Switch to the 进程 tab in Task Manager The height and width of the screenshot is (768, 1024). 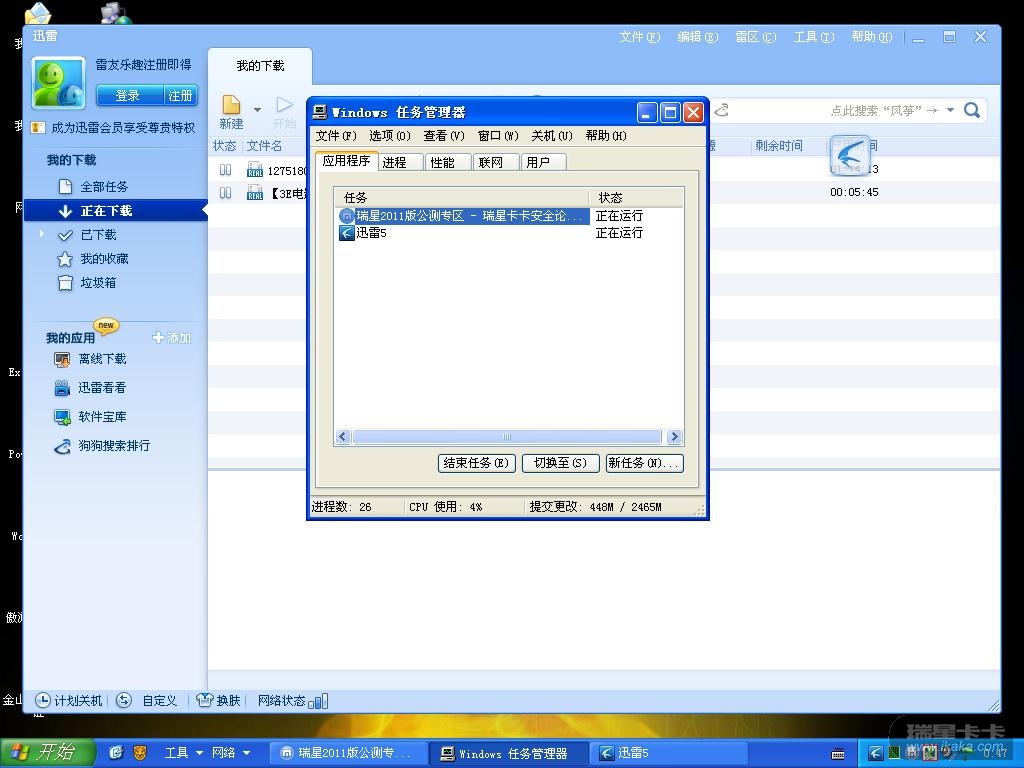coord(400,162)
